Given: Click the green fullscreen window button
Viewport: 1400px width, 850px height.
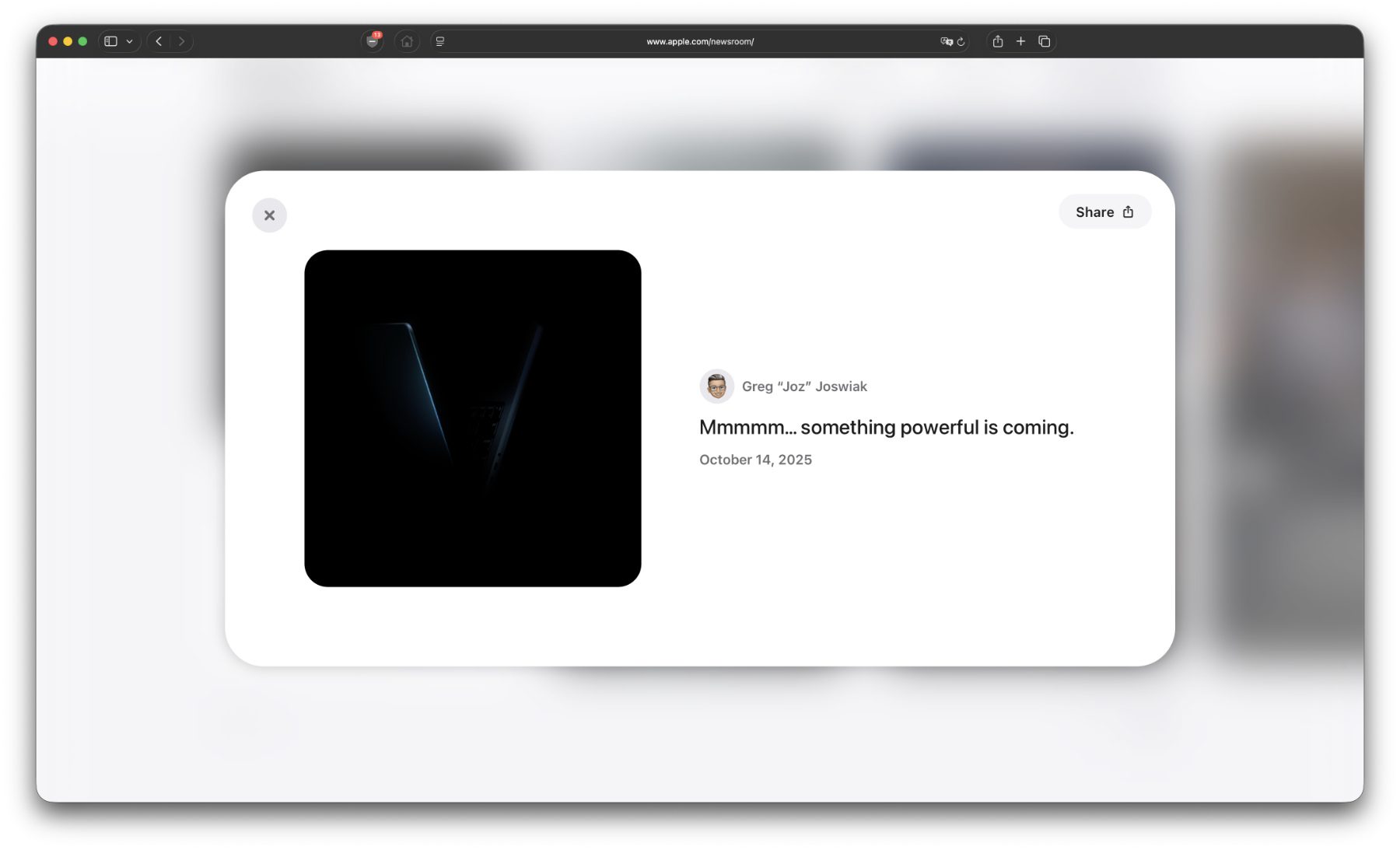Looking at the screenshot, I should [82, 41].
